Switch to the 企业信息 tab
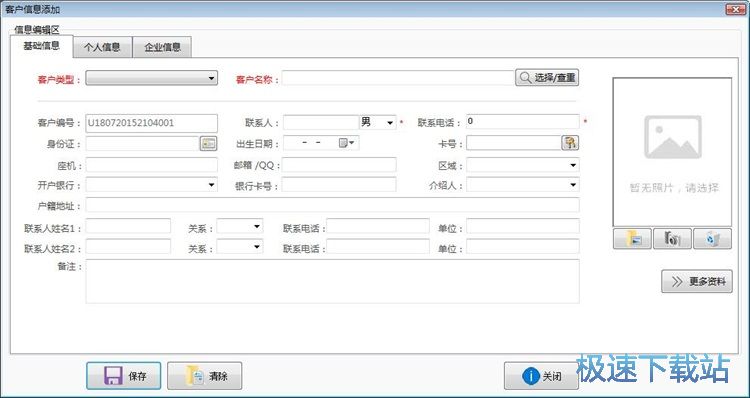The width and height of the screenshot is (750, 398). tap(163, 47)
